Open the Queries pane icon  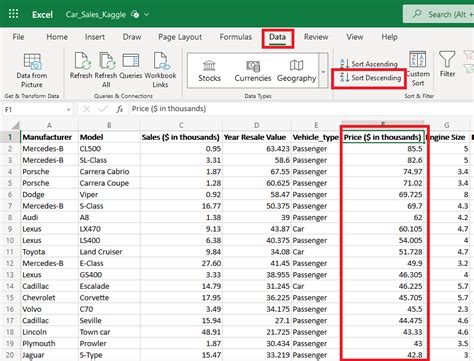(131, 61)
